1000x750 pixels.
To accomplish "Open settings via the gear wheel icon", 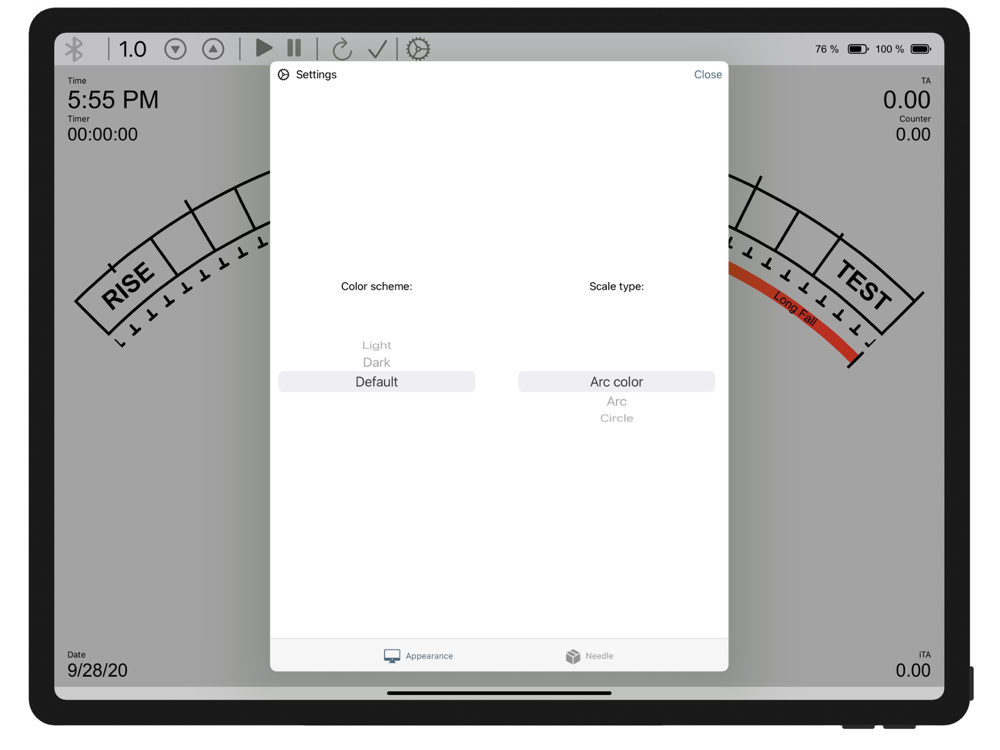I will click(418, 49).
